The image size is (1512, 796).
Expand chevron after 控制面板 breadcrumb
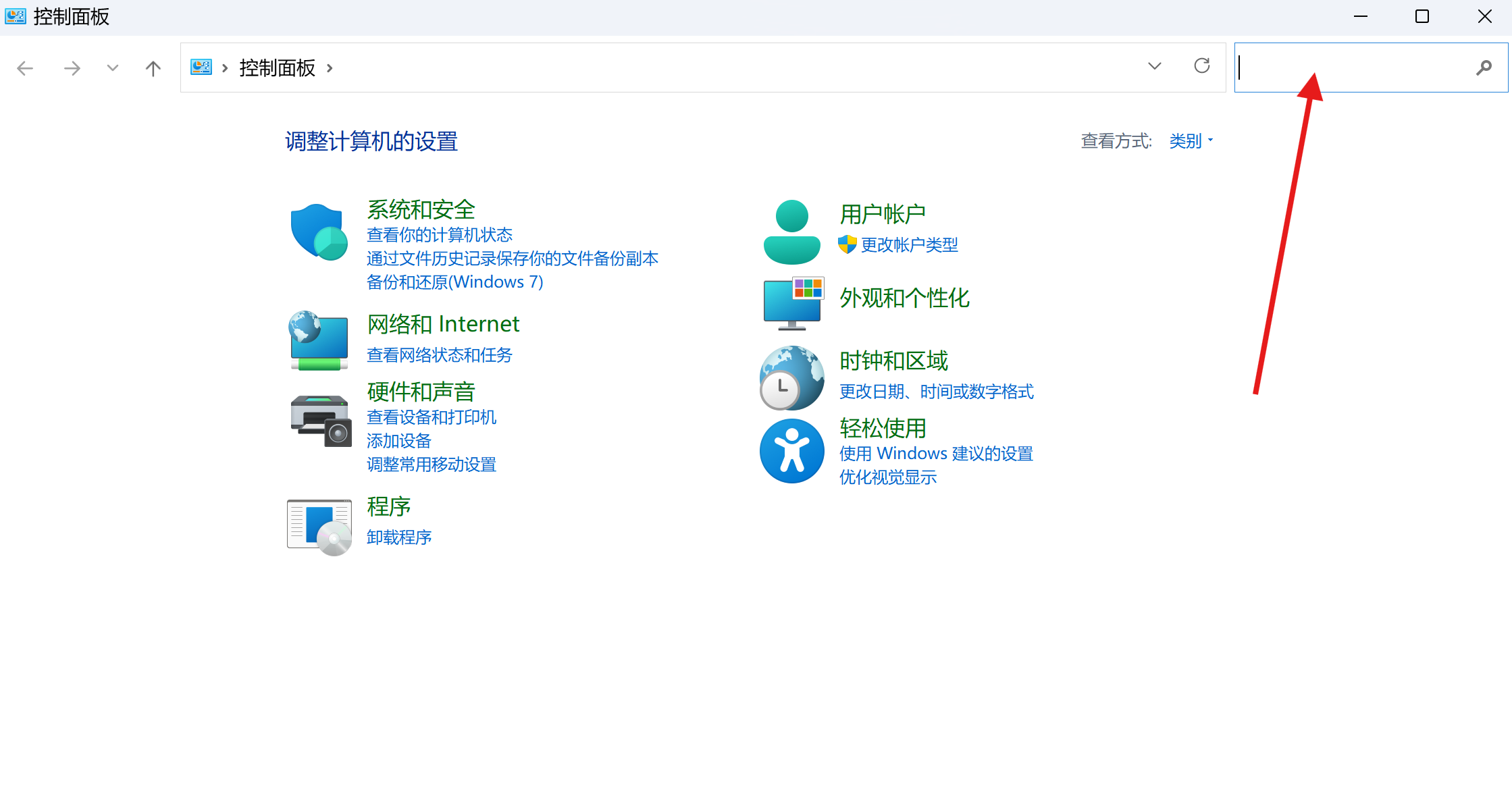click(330, 68)
